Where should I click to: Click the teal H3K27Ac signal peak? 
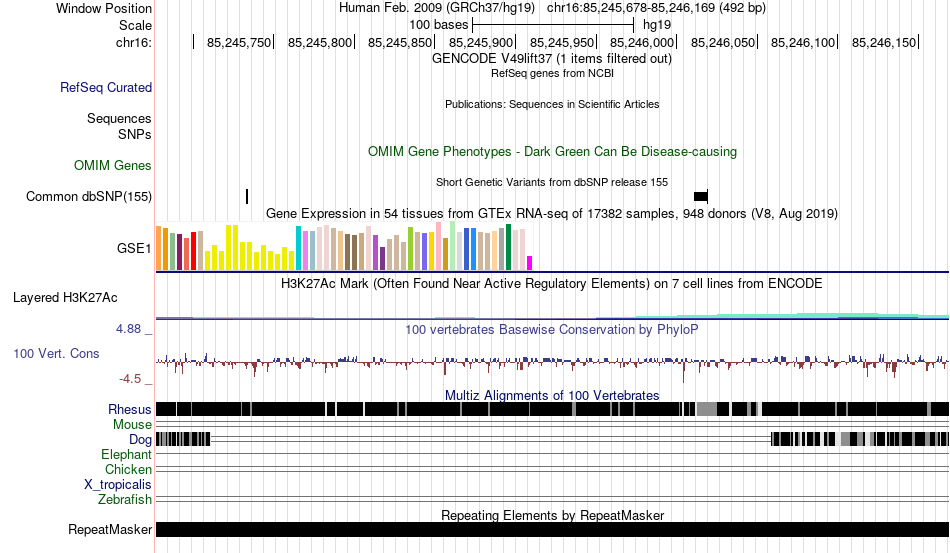point(836,315)
